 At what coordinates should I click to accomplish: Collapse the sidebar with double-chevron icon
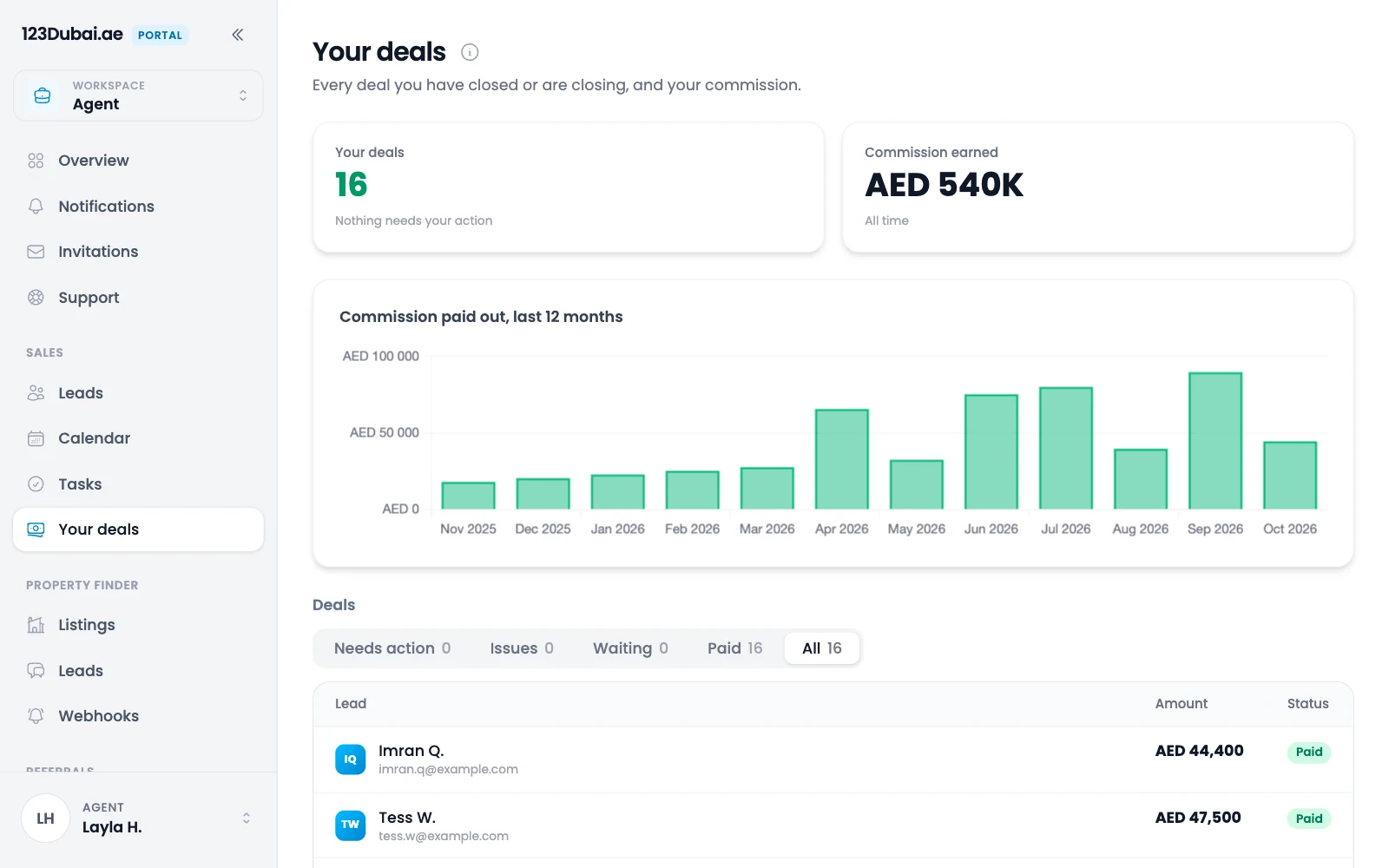coord(237,35)
